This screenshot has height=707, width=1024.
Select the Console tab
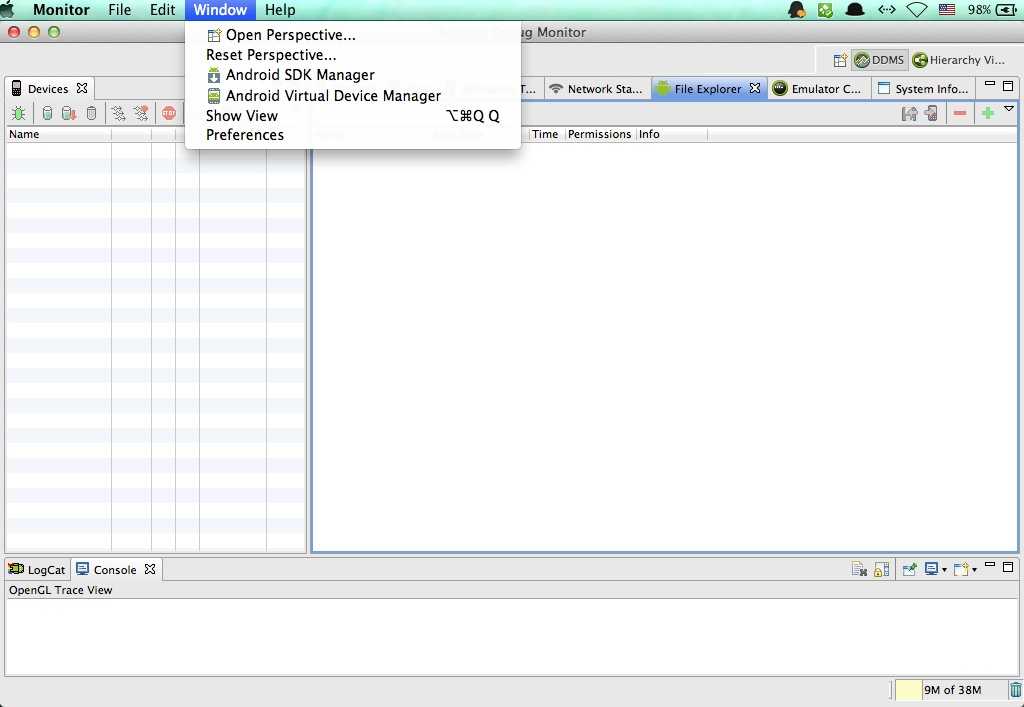click(115, 569)
